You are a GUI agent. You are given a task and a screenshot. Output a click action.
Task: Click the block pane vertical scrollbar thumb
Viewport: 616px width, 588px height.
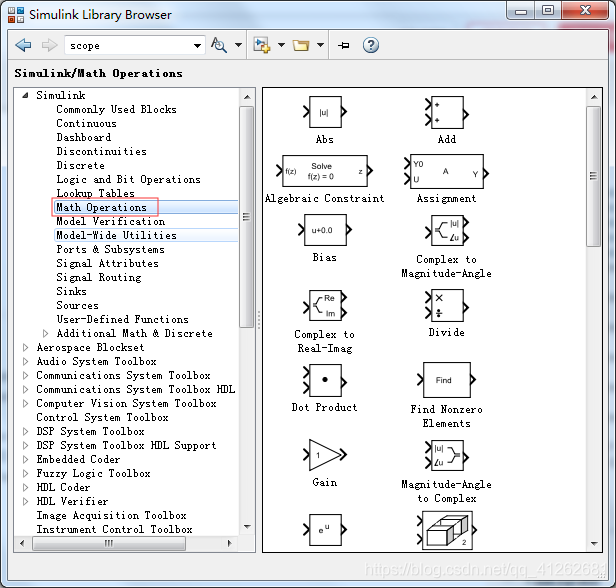pyautogui.click(x=594, y=176)
